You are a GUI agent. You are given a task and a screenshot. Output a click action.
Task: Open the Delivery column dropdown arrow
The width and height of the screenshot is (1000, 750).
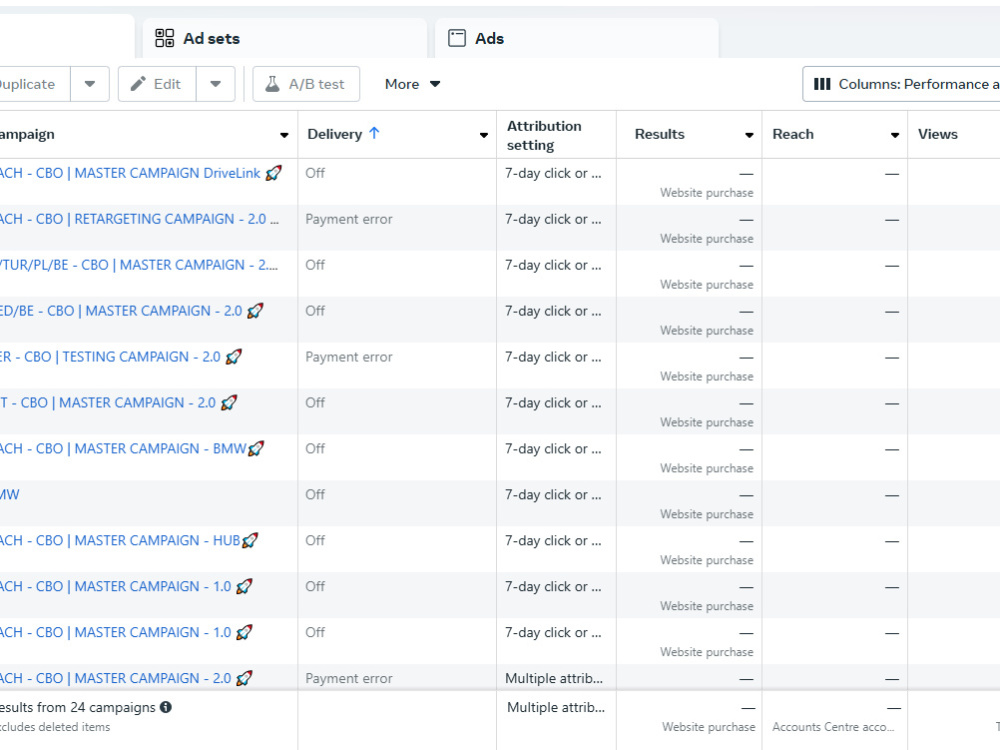(x=484, y=135)
